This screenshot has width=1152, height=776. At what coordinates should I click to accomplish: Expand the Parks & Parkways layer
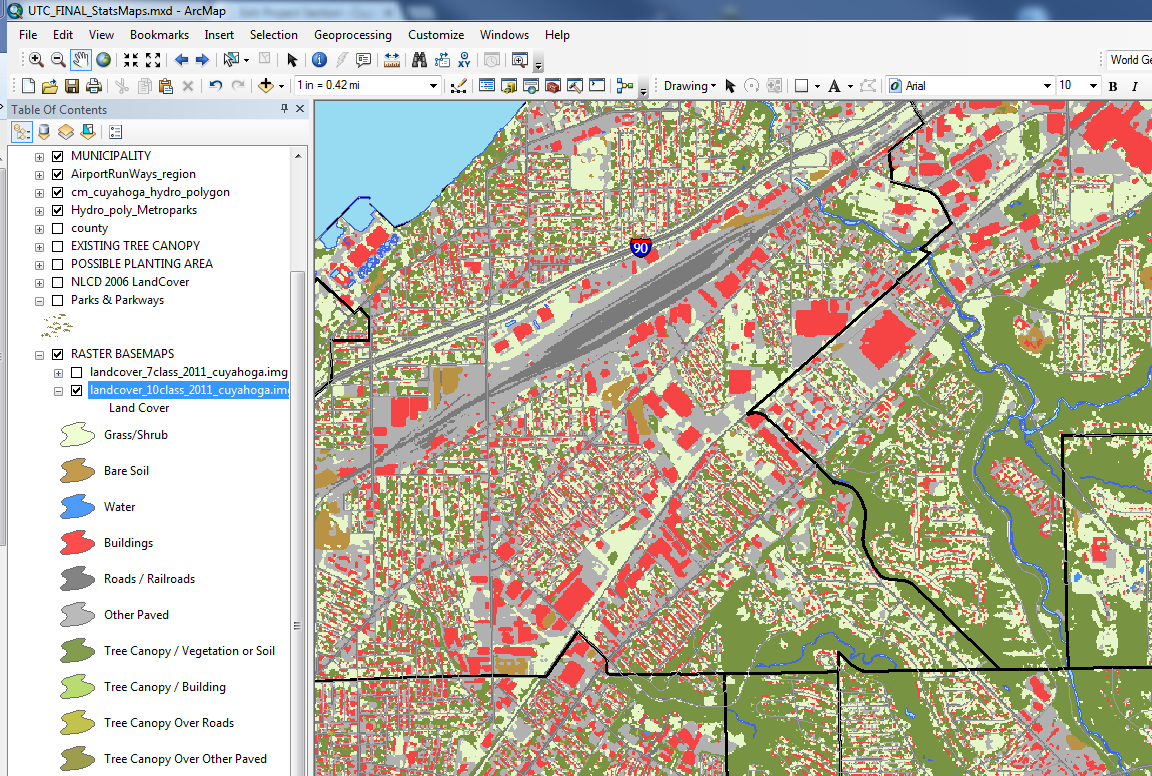click(40, 300)
